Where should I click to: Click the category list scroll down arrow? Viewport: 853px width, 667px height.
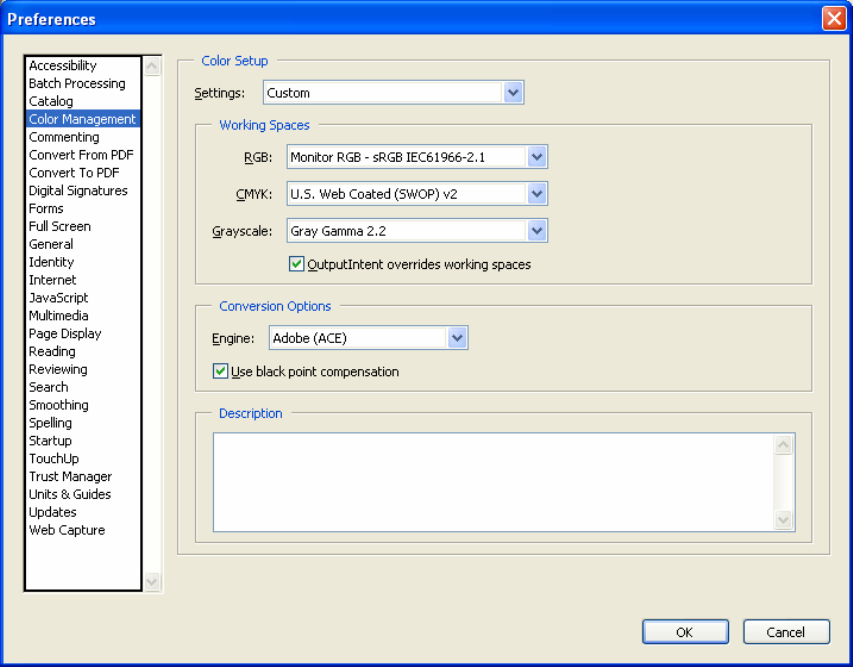pyautogui.click(x=152, y=581)
